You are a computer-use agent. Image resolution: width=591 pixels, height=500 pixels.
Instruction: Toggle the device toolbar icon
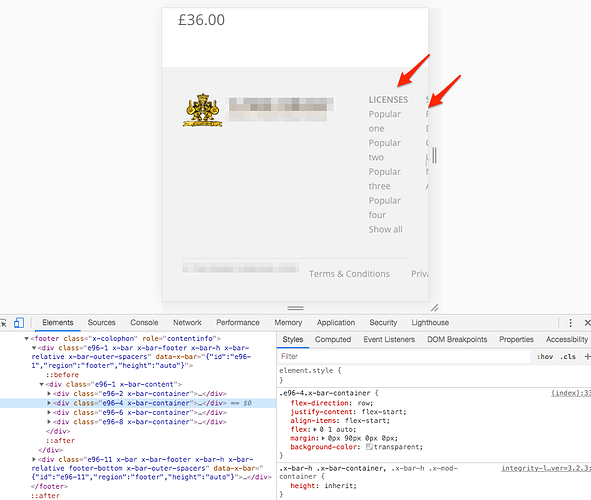[x=19, y=323]
